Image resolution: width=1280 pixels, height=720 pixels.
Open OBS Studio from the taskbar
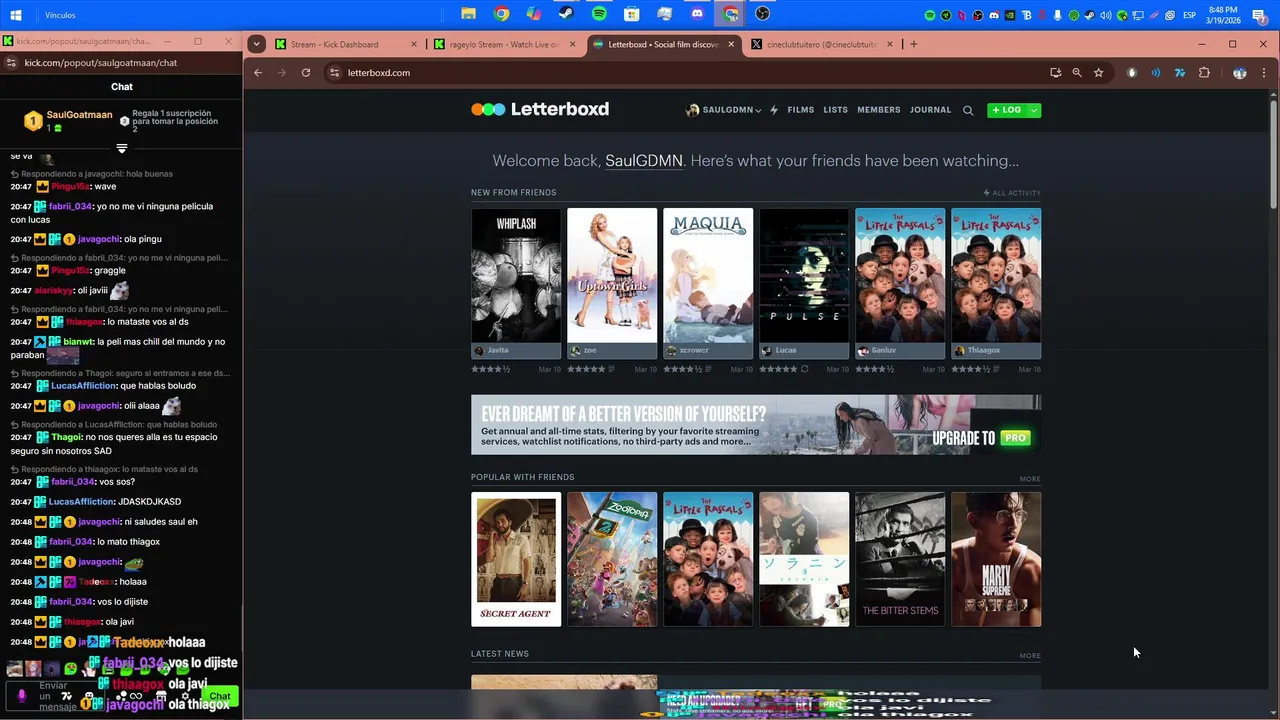pos(763,14)
